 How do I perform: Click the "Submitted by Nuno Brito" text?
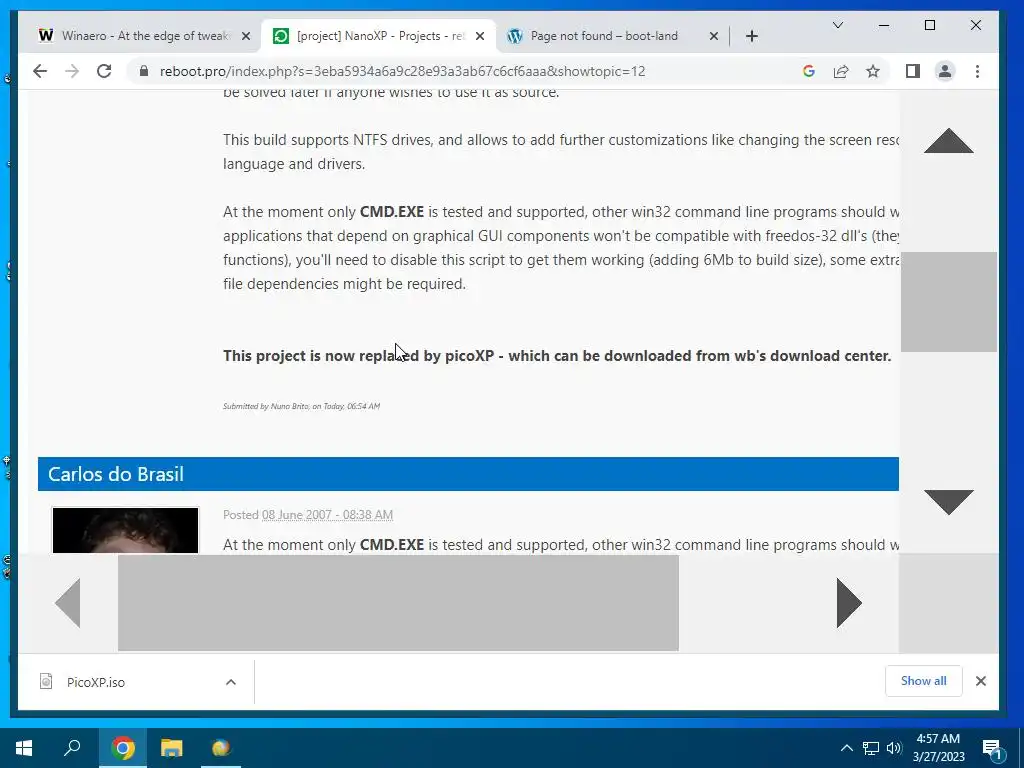tap(301, 406)
